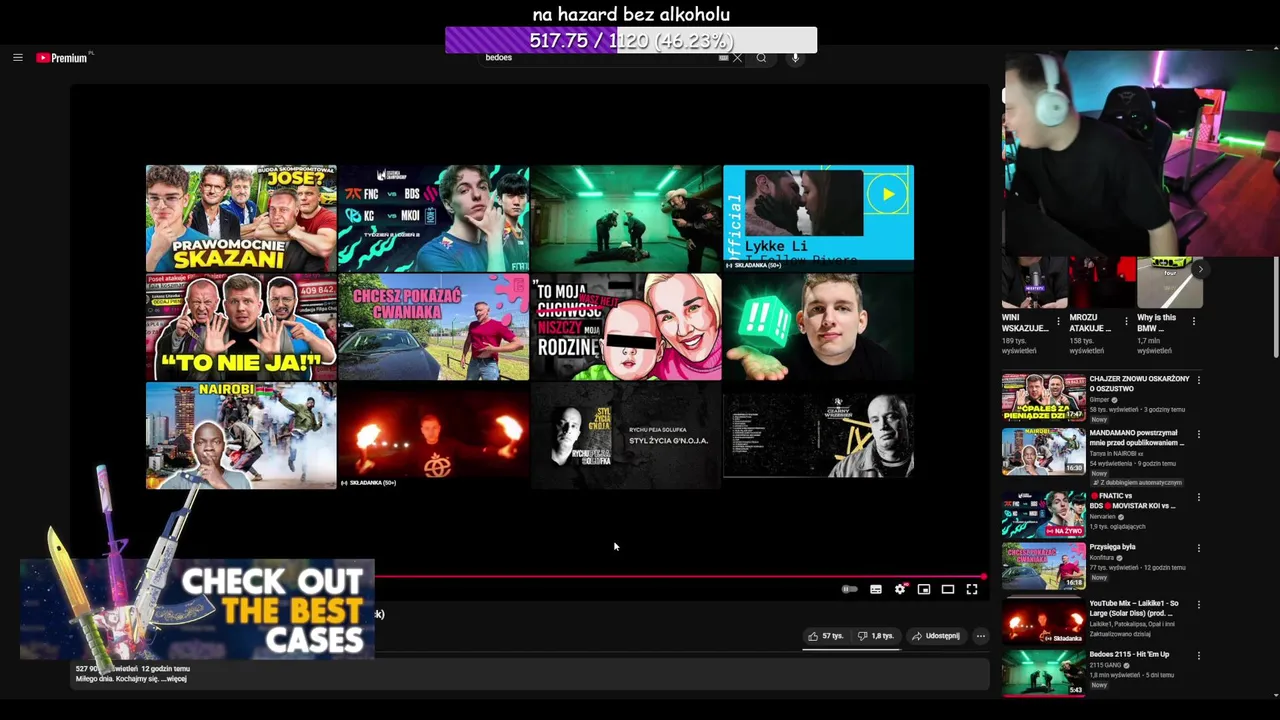Seek on the red video progress bar
This screenshot has height=720, width=1280.
pos(680,576)
